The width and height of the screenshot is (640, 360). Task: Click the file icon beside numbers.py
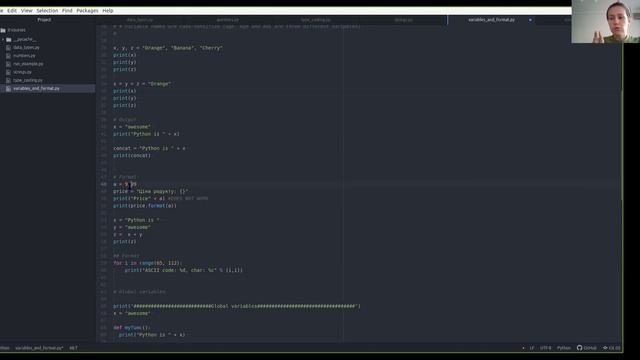pyautogui.click(x=9, y=56)
